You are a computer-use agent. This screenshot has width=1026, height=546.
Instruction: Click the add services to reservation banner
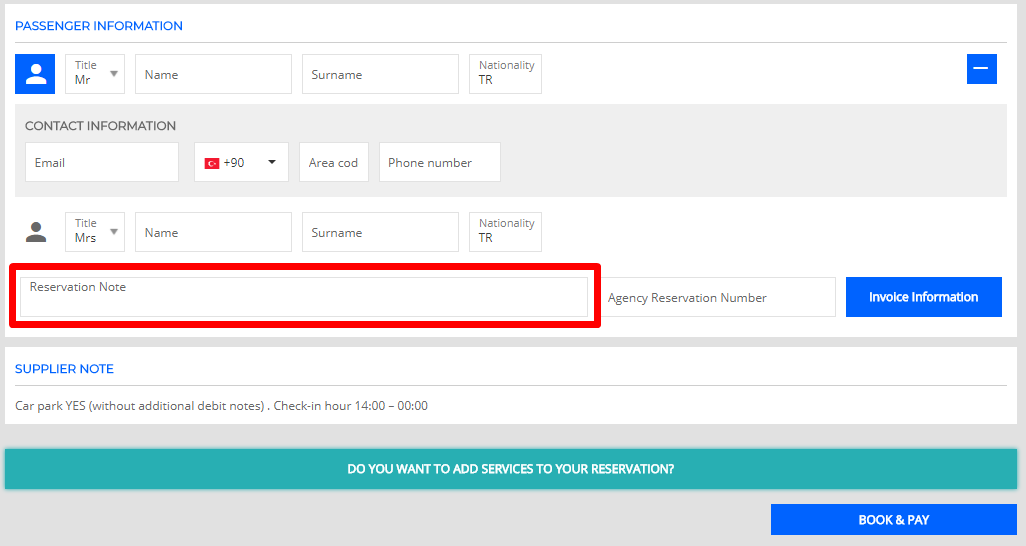point(510,469)
